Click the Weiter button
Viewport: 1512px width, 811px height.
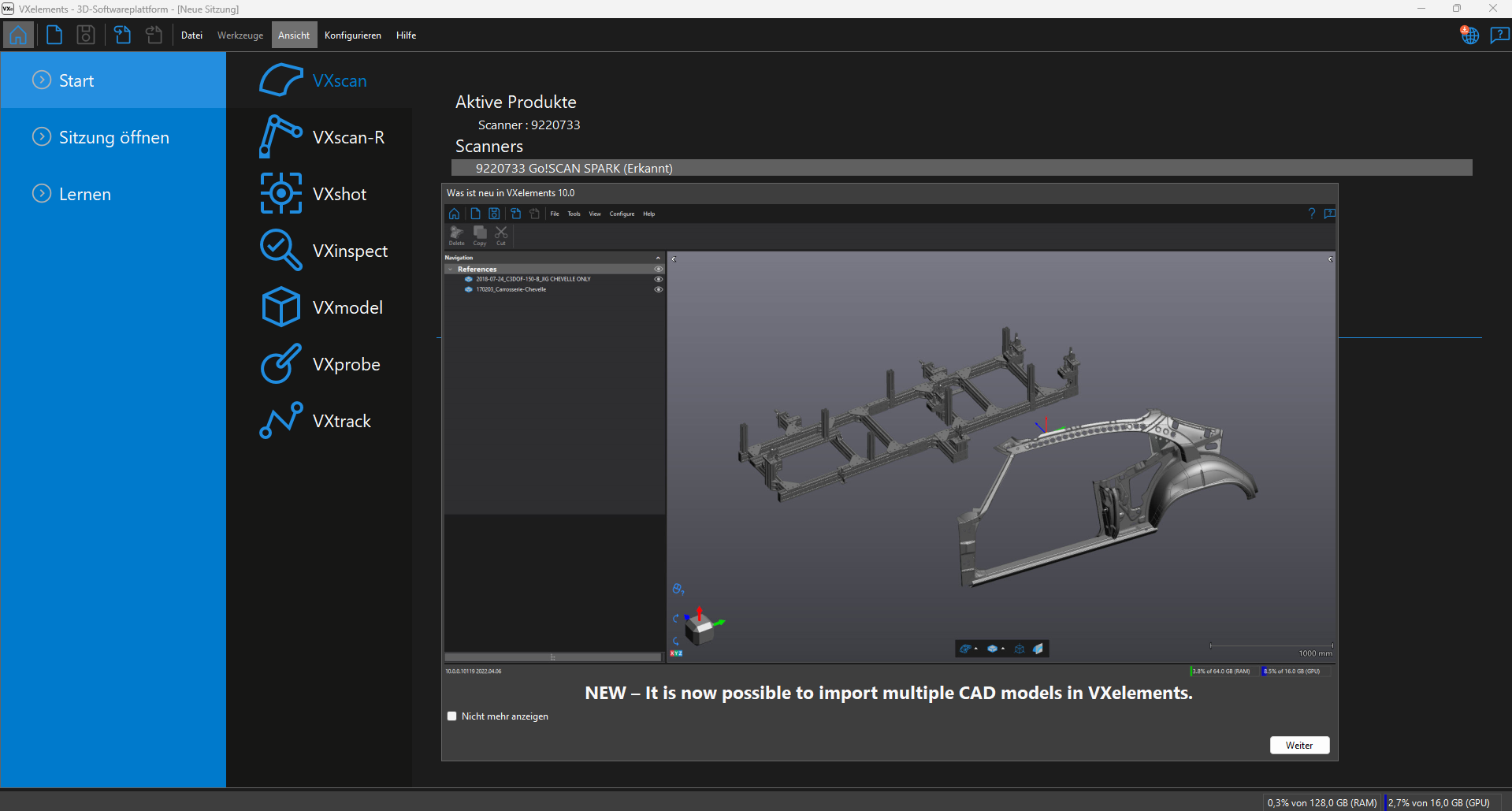pyautogui.click(x=1299, y=746)
